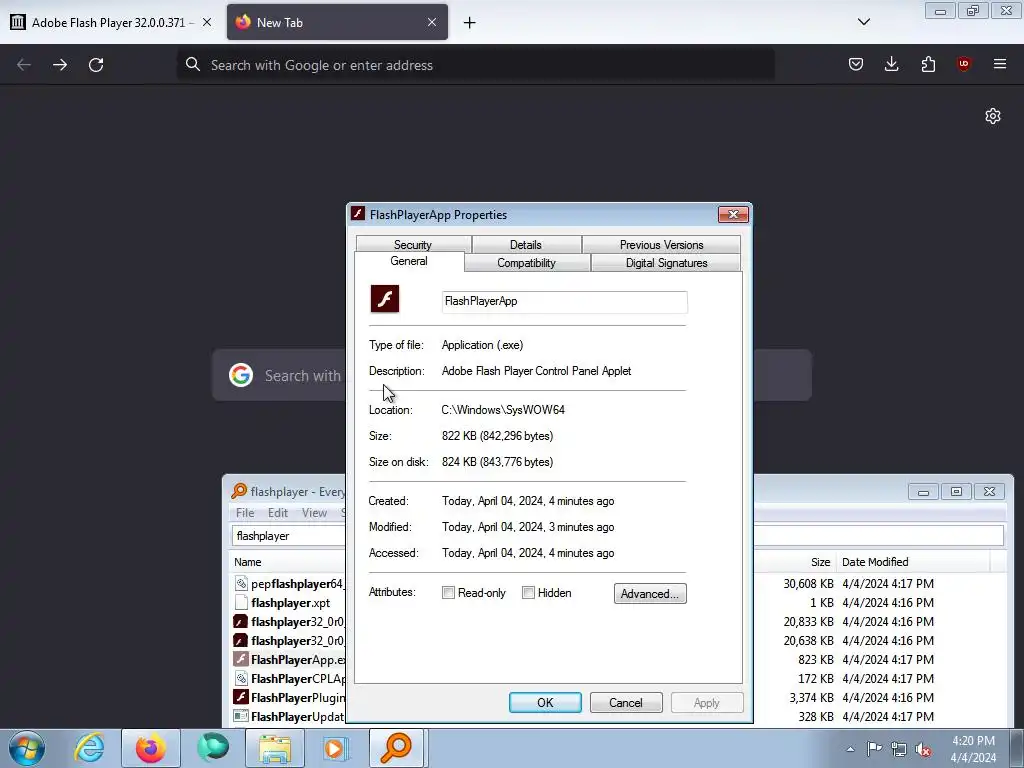Click the uBlock Origin toolbar icon
Screen dimensions: 1024x768
coord(963,64)
